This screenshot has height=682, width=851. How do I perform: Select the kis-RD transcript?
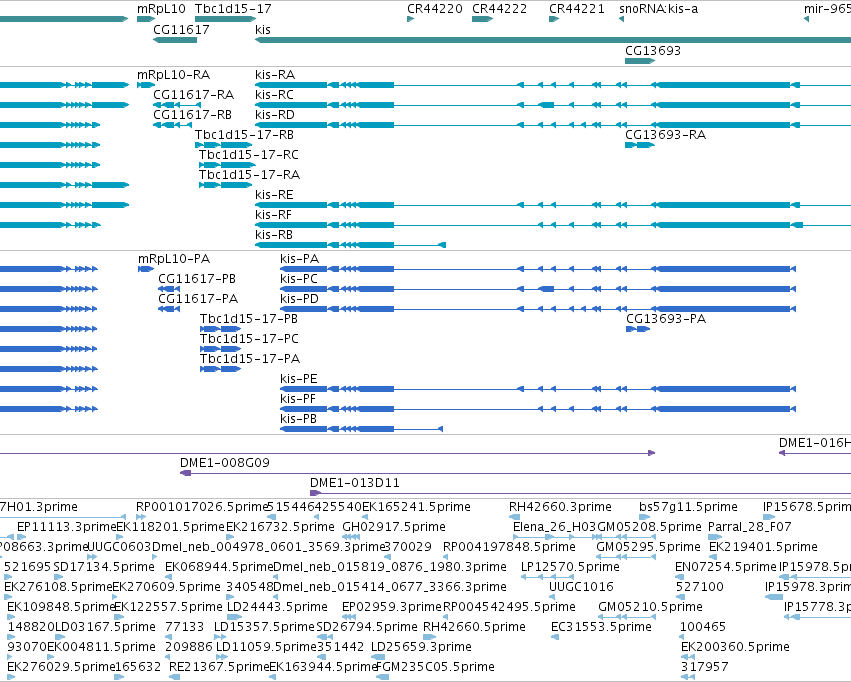pyautogui.click(x=553, y=125)
